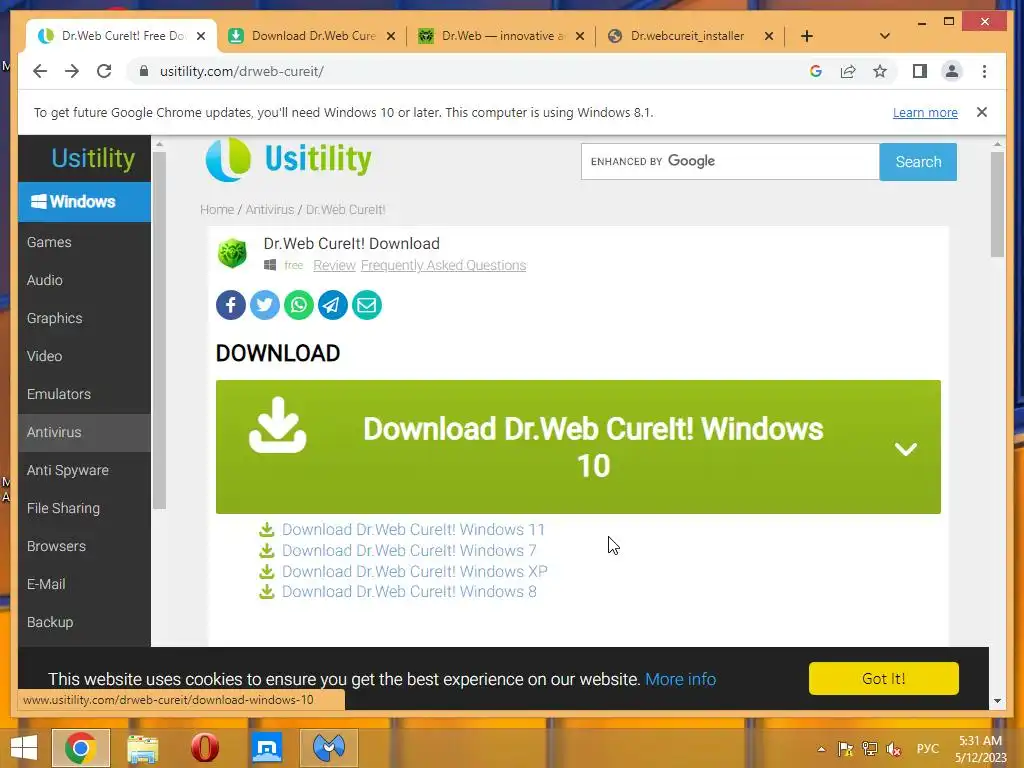Share page on Facebook icon
This screenshot has width=1024, height=768.
231,305
